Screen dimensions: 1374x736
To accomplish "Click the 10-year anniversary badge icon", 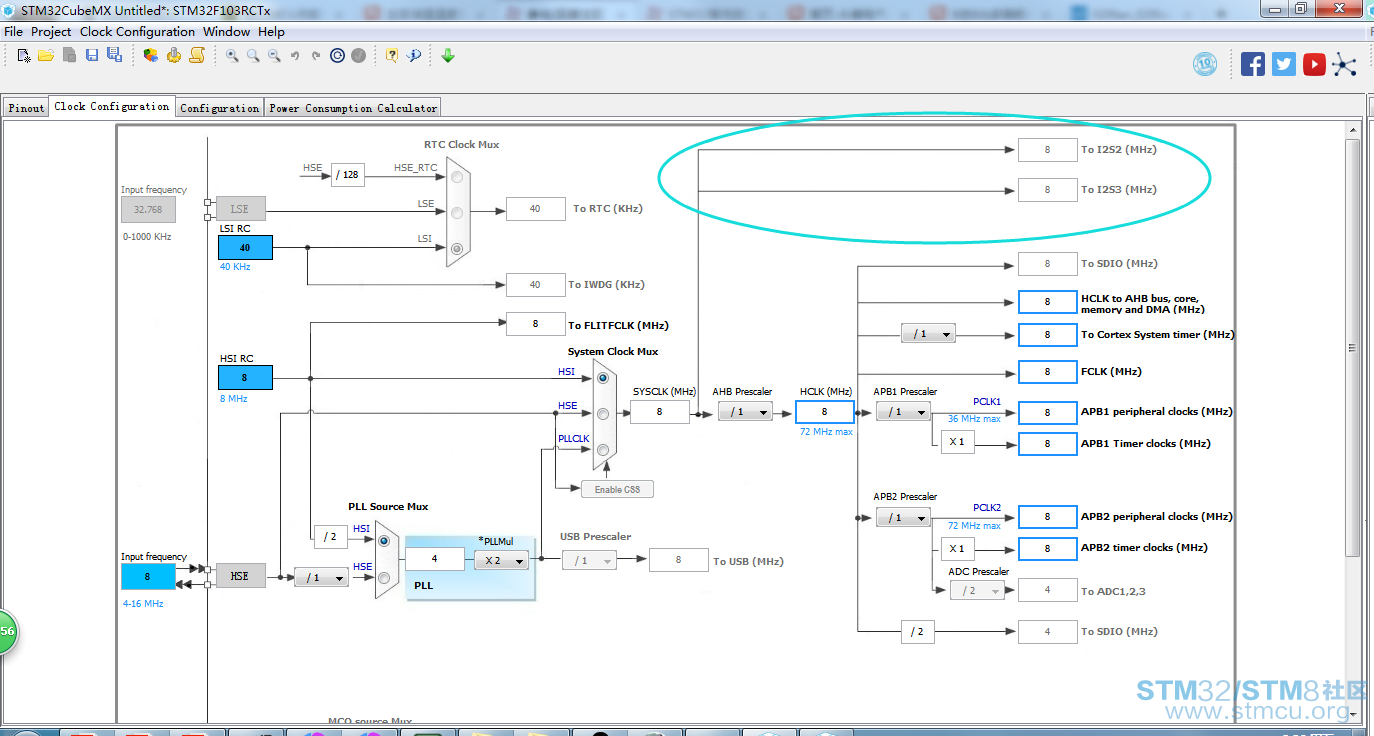I will point(1205,64).
